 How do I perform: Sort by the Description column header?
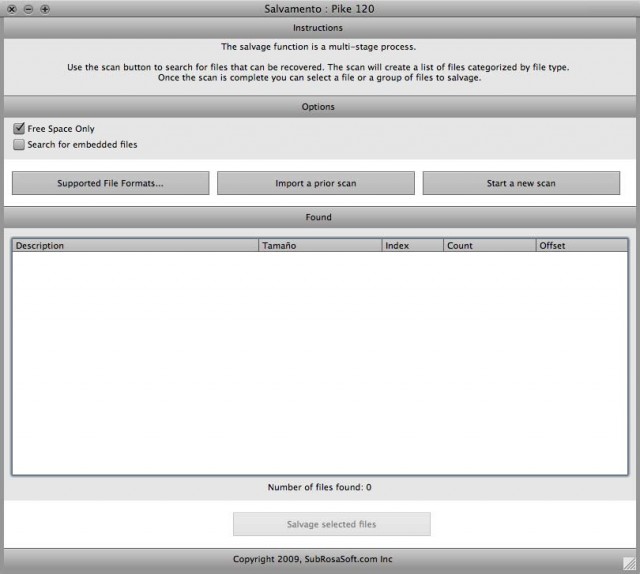tap(136, 245)
